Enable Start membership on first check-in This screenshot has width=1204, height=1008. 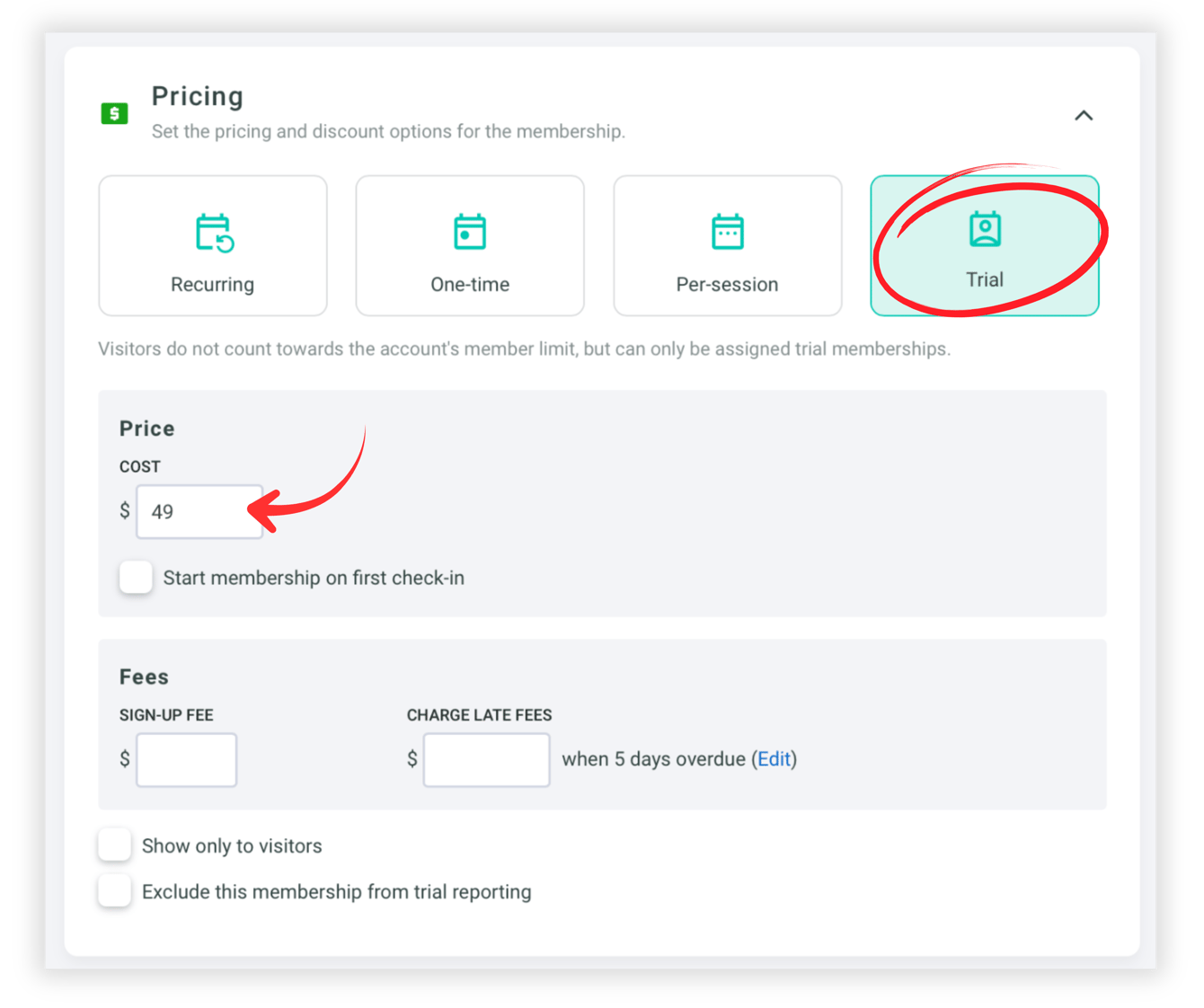point(137,578)
